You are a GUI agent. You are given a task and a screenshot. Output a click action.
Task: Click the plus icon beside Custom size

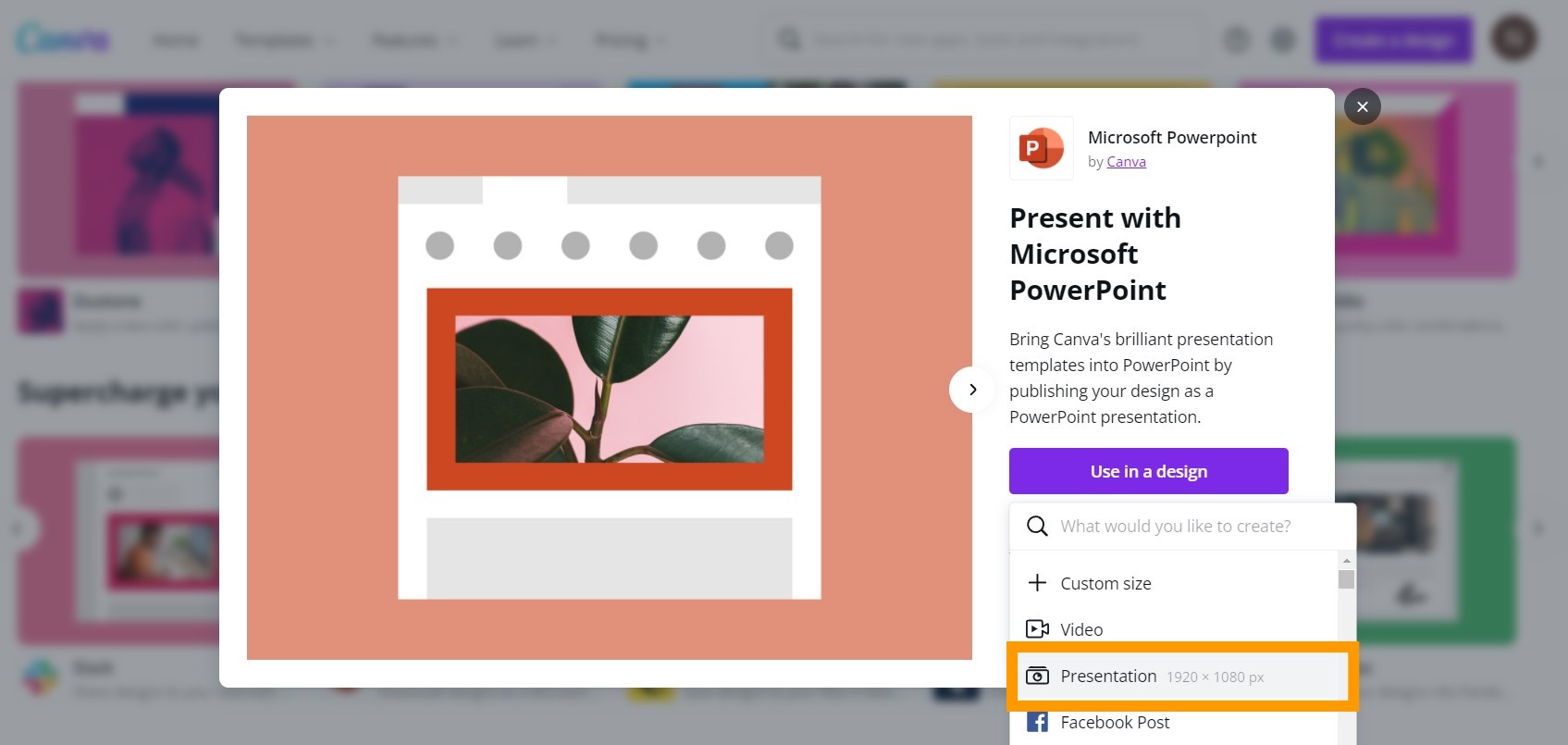[1037, 583]
